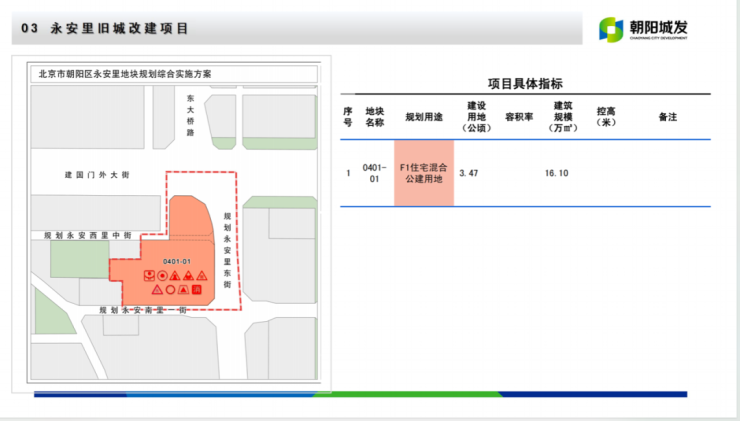Click the 建国门外大街 street label
Viewport: 740px width, 421px height.
click(96, 175)
